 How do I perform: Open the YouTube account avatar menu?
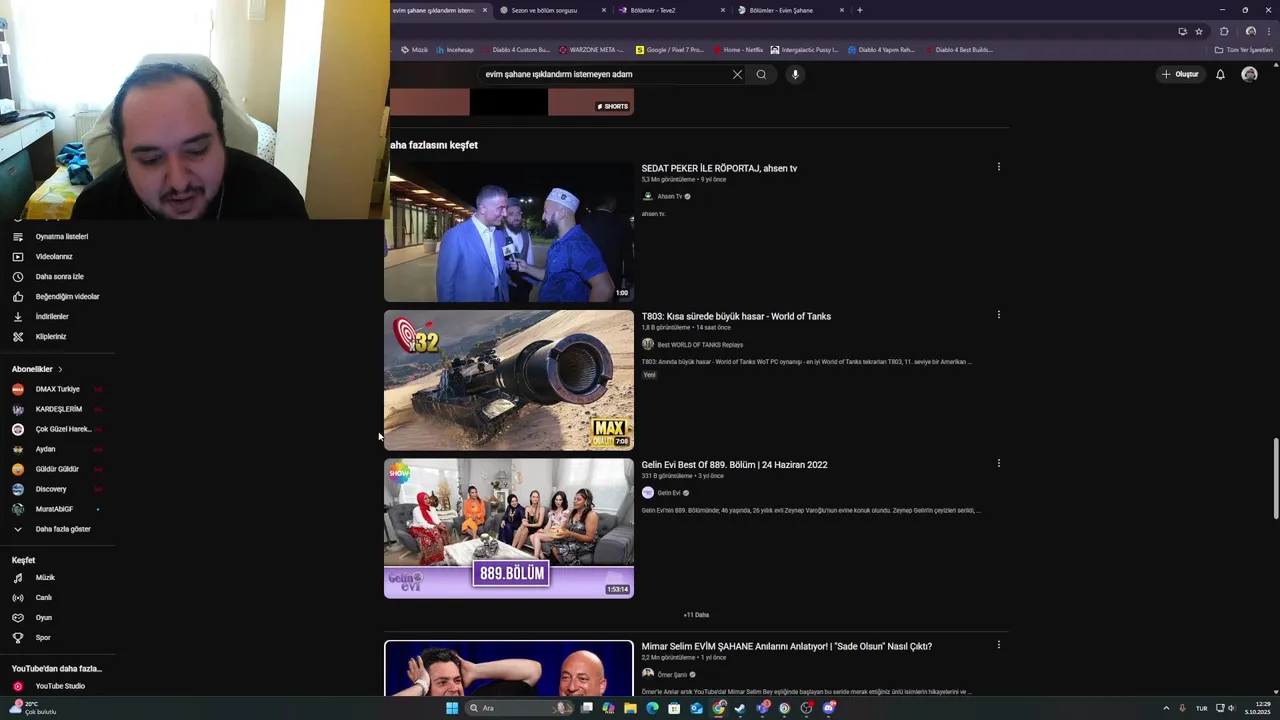click(1249, 74)
